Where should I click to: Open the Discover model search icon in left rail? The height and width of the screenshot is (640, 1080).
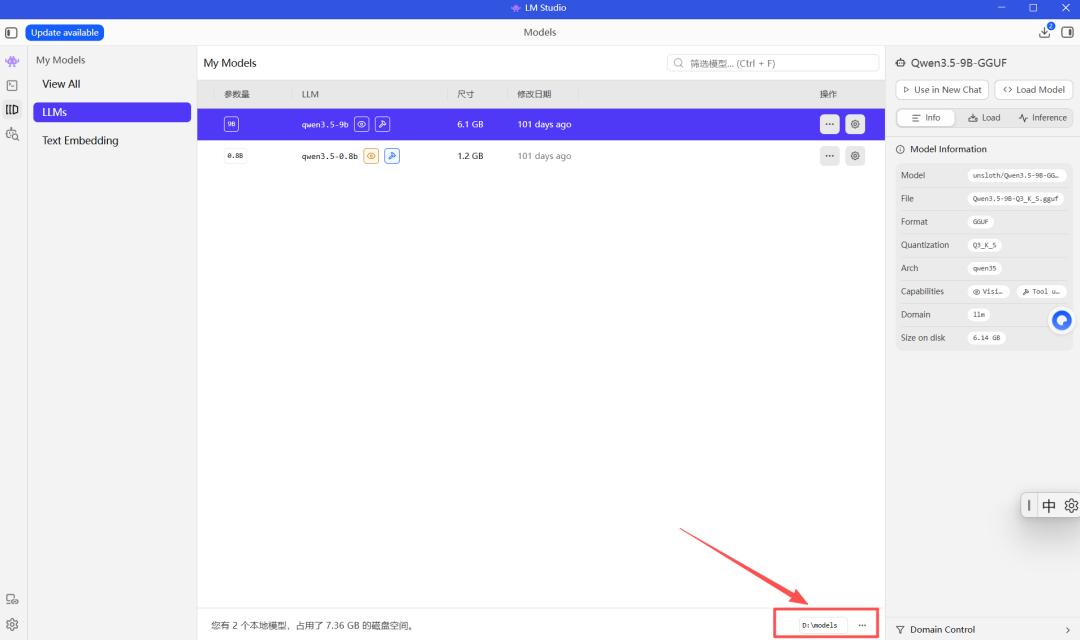click(x=12, y=134)
